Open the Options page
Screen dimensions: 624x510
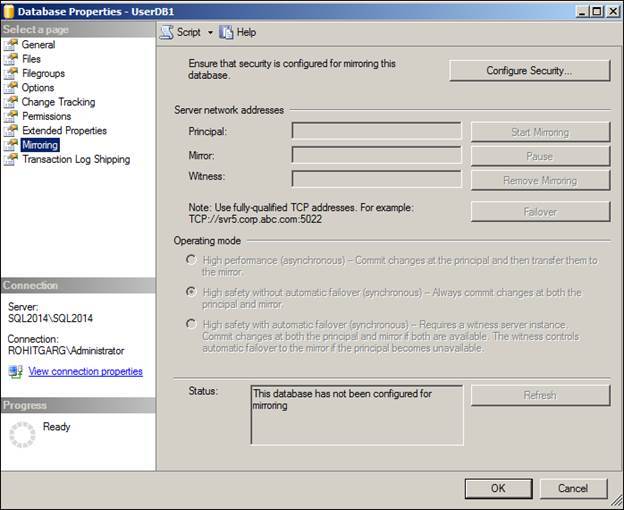pyautogui.click(x=38, y=88)
